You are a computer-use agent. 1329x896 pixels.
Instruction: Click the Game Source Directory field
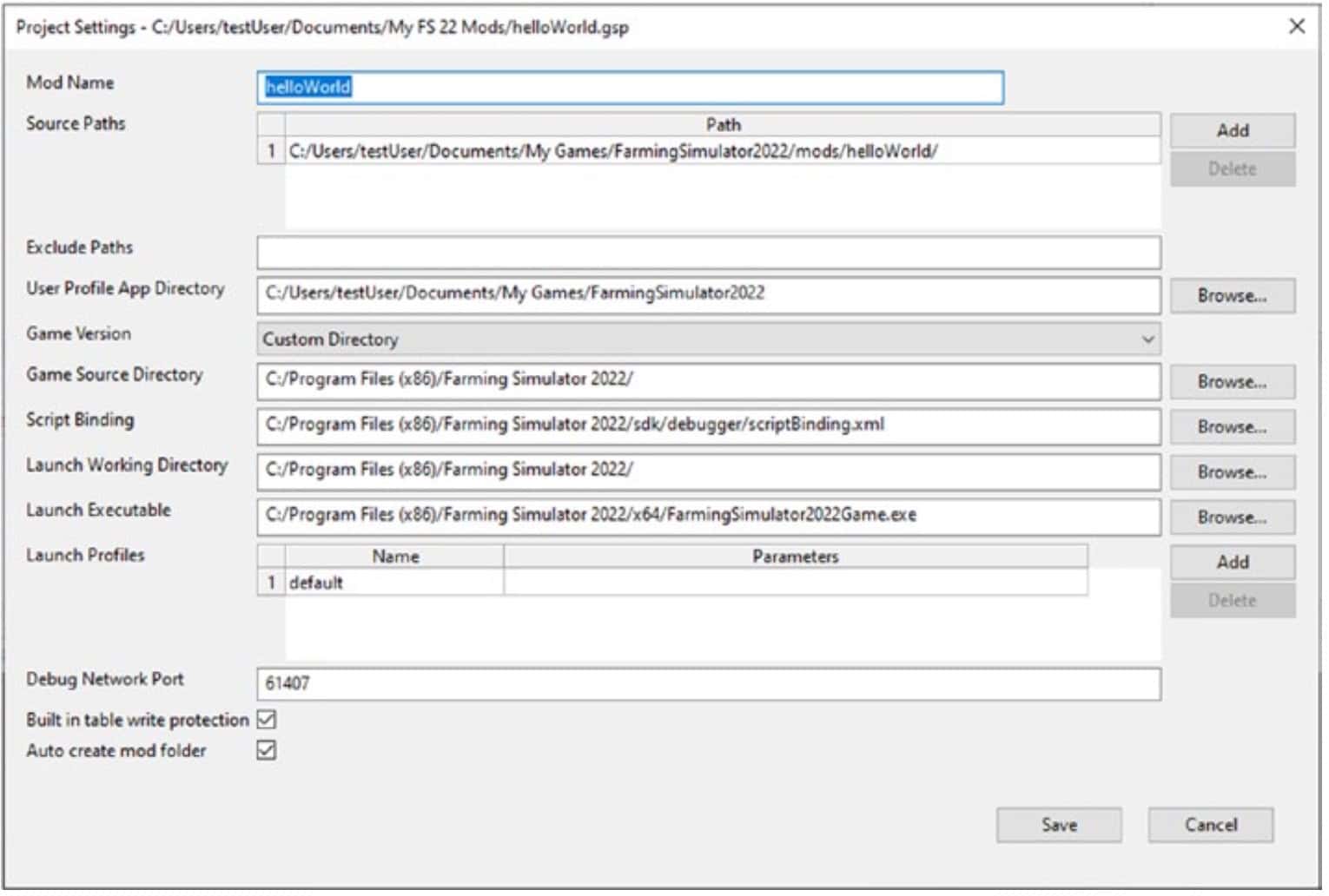point(709,380)
